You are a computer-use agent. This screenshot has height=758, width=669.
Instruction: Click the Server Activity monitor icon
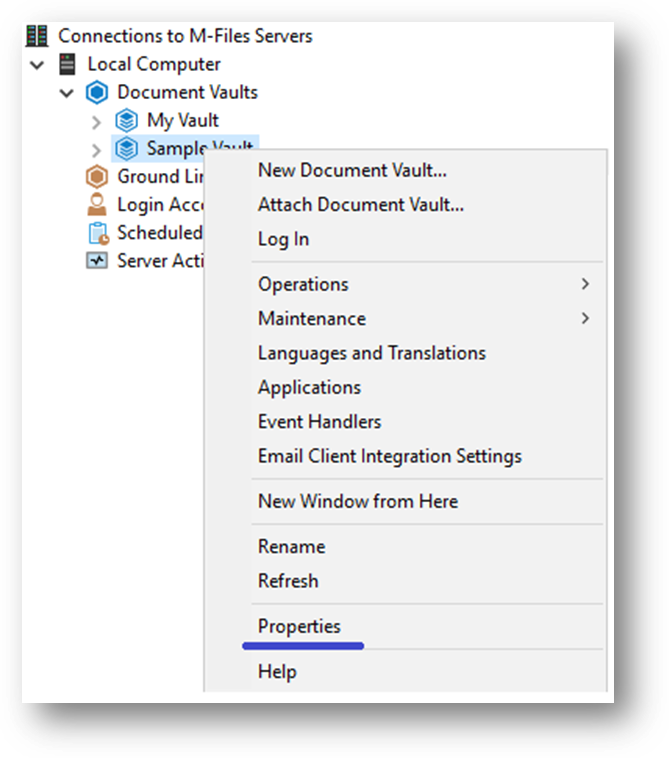[x=97, y=261]
